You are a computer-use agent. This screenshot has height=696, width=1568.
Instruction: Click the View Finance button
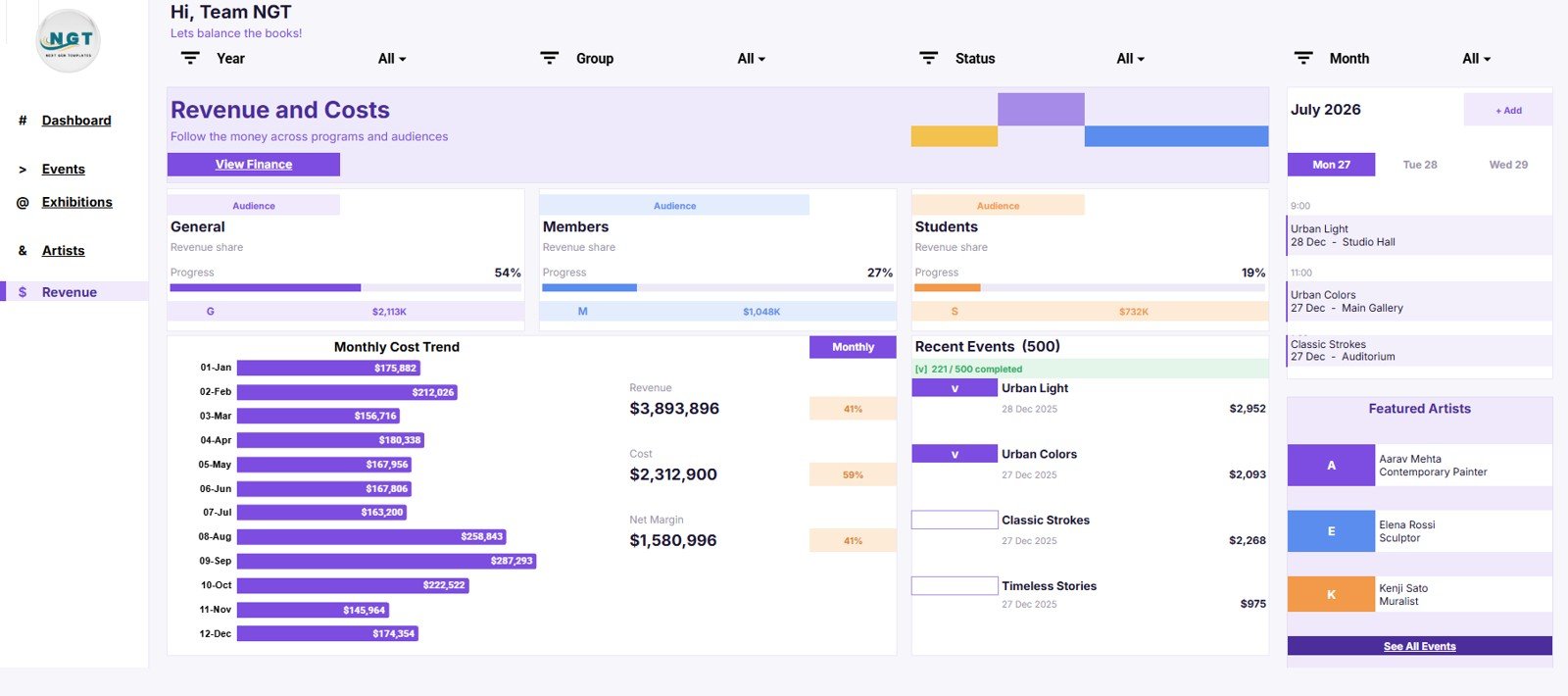pyautogui.click(x=254, y=165)
